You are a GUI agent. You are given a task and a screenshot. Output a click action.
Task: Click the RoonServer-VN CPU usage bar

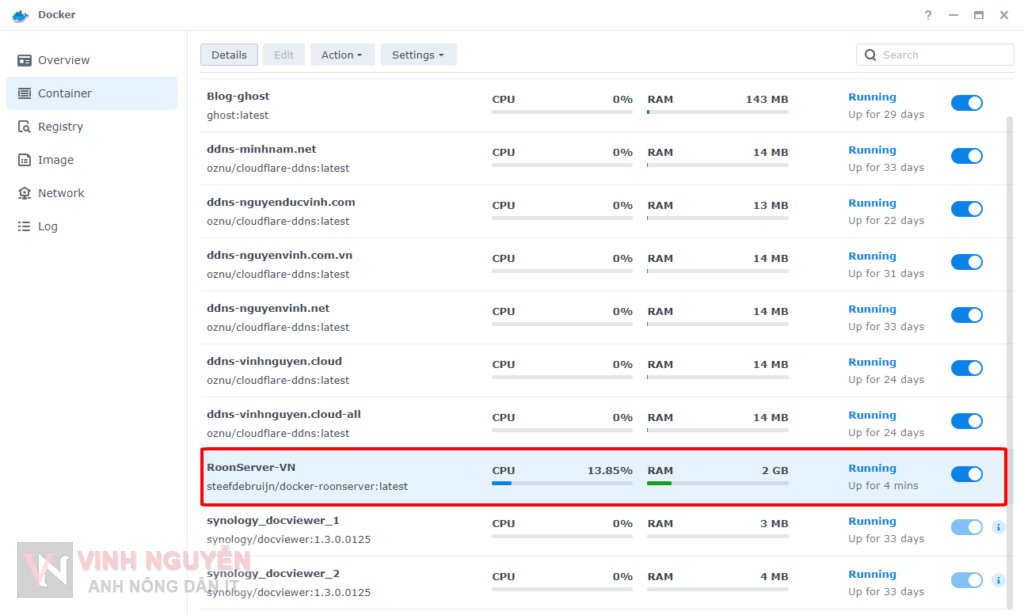561,483
